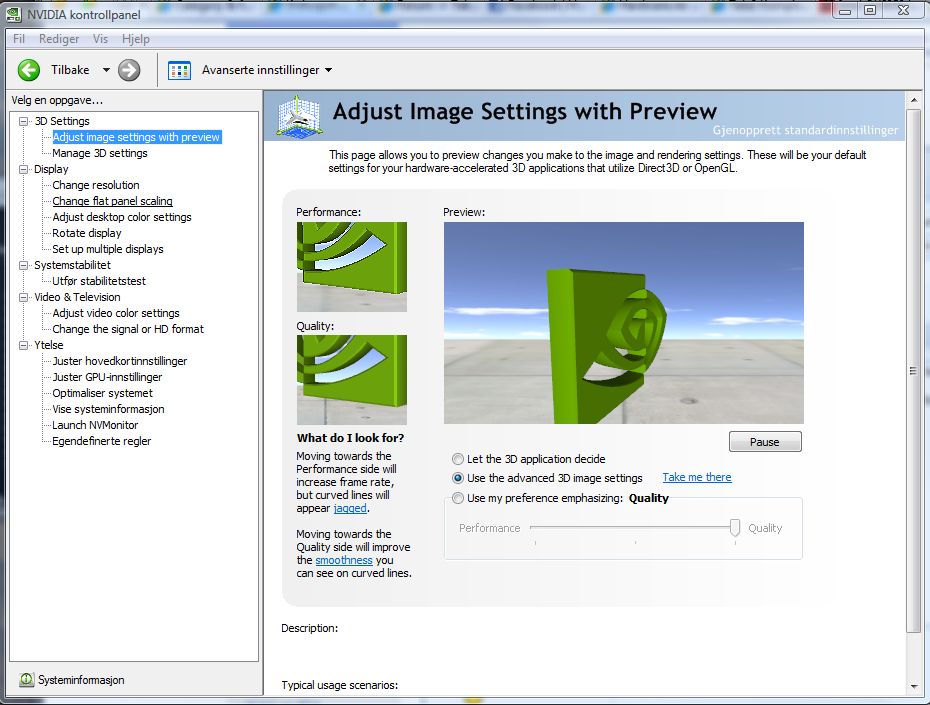Click the Display category label
Screen dimensions: 930x705
pyautogui.click(x=51, y=169)
